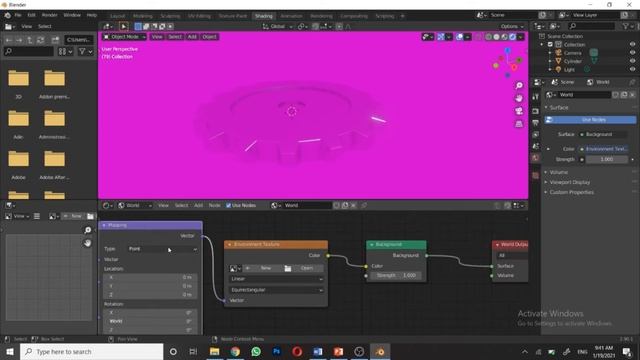
Task: Toggle Collection exclude checkbox in outliner
Action: tap(550, 44)
